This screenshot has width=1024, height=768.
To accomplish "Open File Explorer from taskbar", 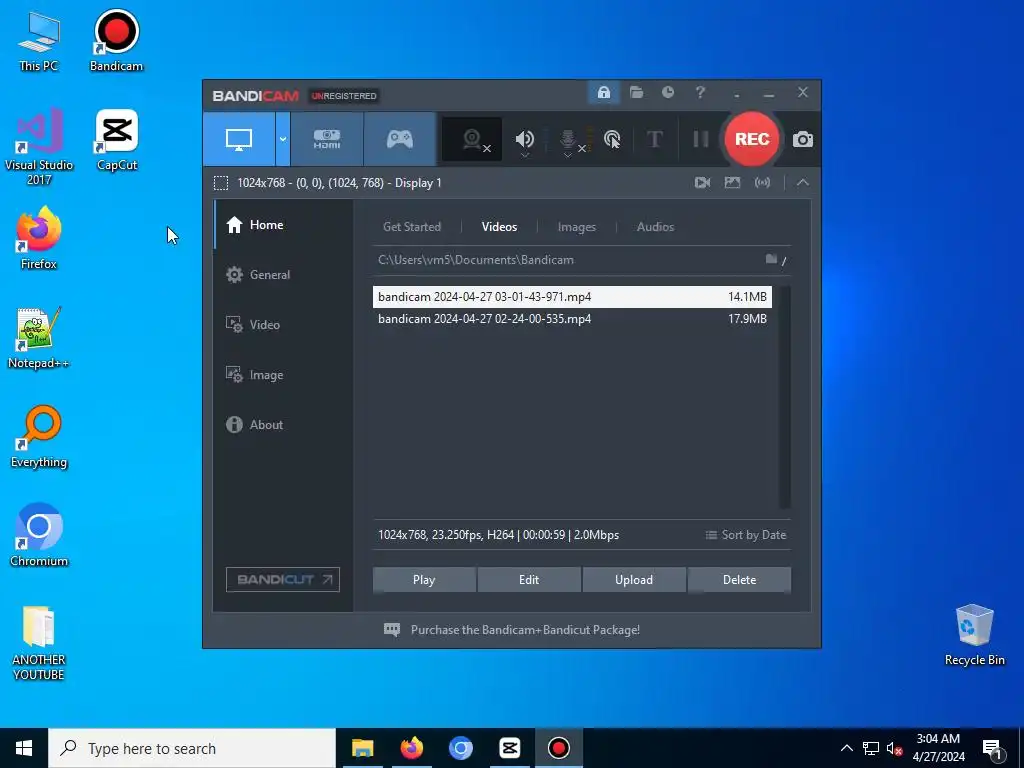I will 362,748.
